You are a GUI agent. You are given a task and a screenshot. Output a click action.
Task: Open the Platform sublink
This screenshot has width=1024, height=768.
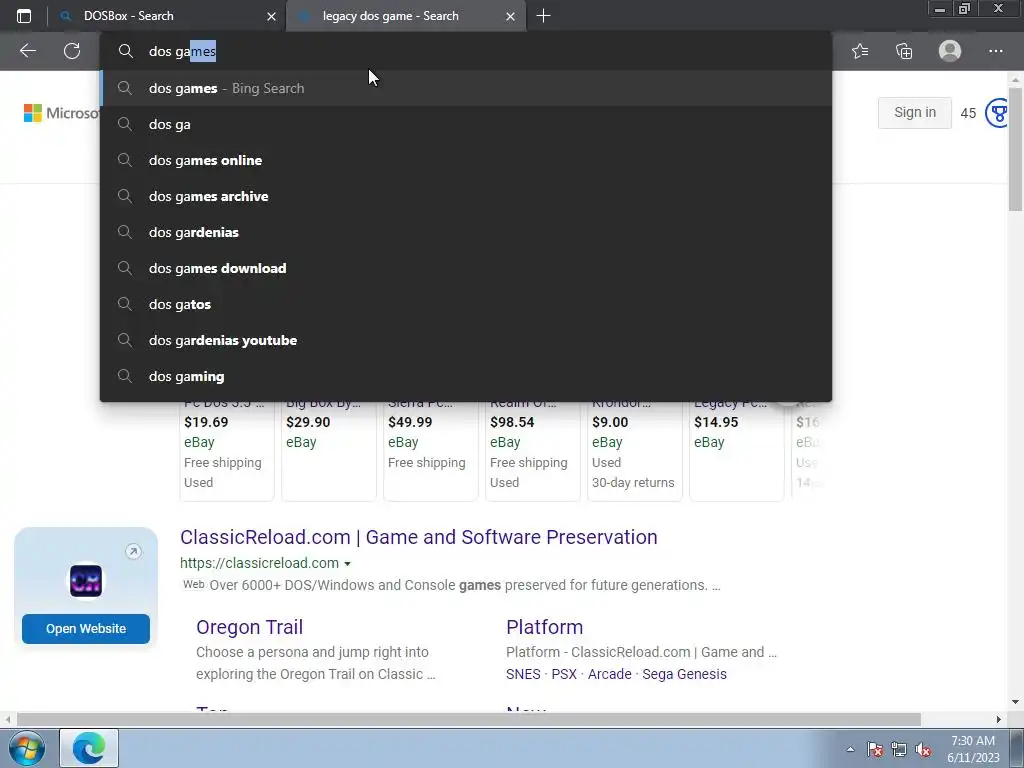pyautogui.click(x=545, y=627)
